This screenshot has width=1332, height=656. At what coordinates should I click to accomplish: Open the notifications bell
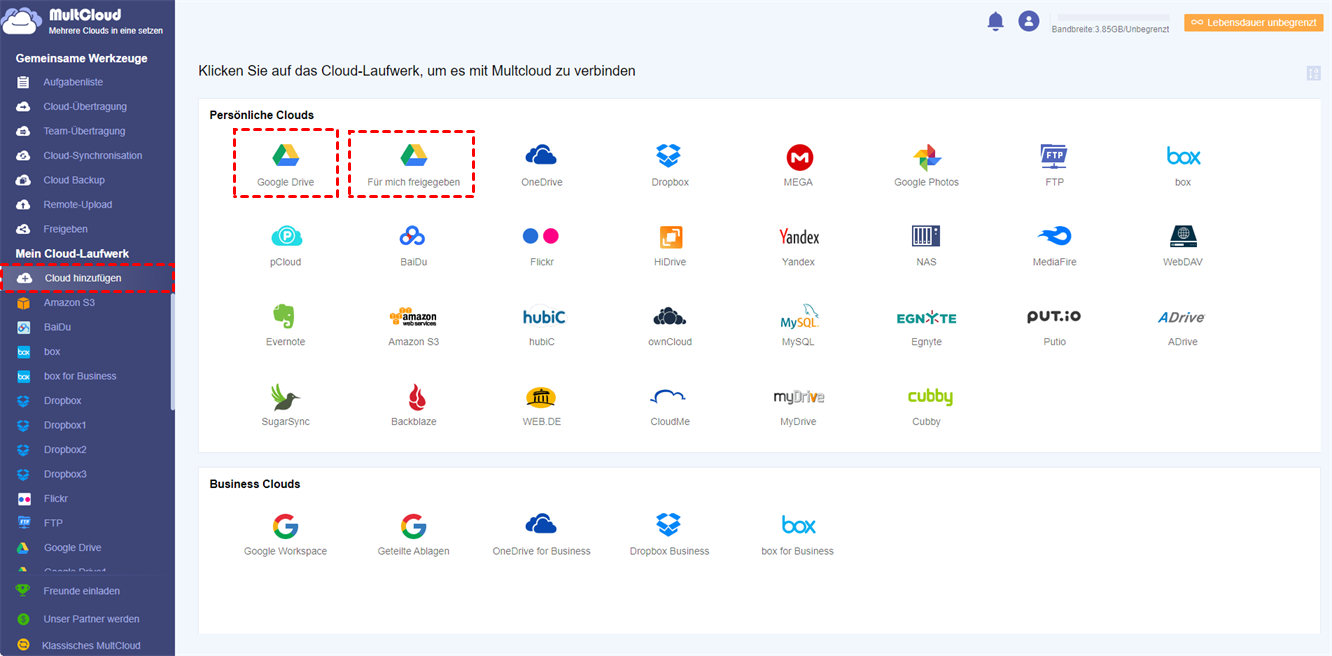click(x=995, y=21)
